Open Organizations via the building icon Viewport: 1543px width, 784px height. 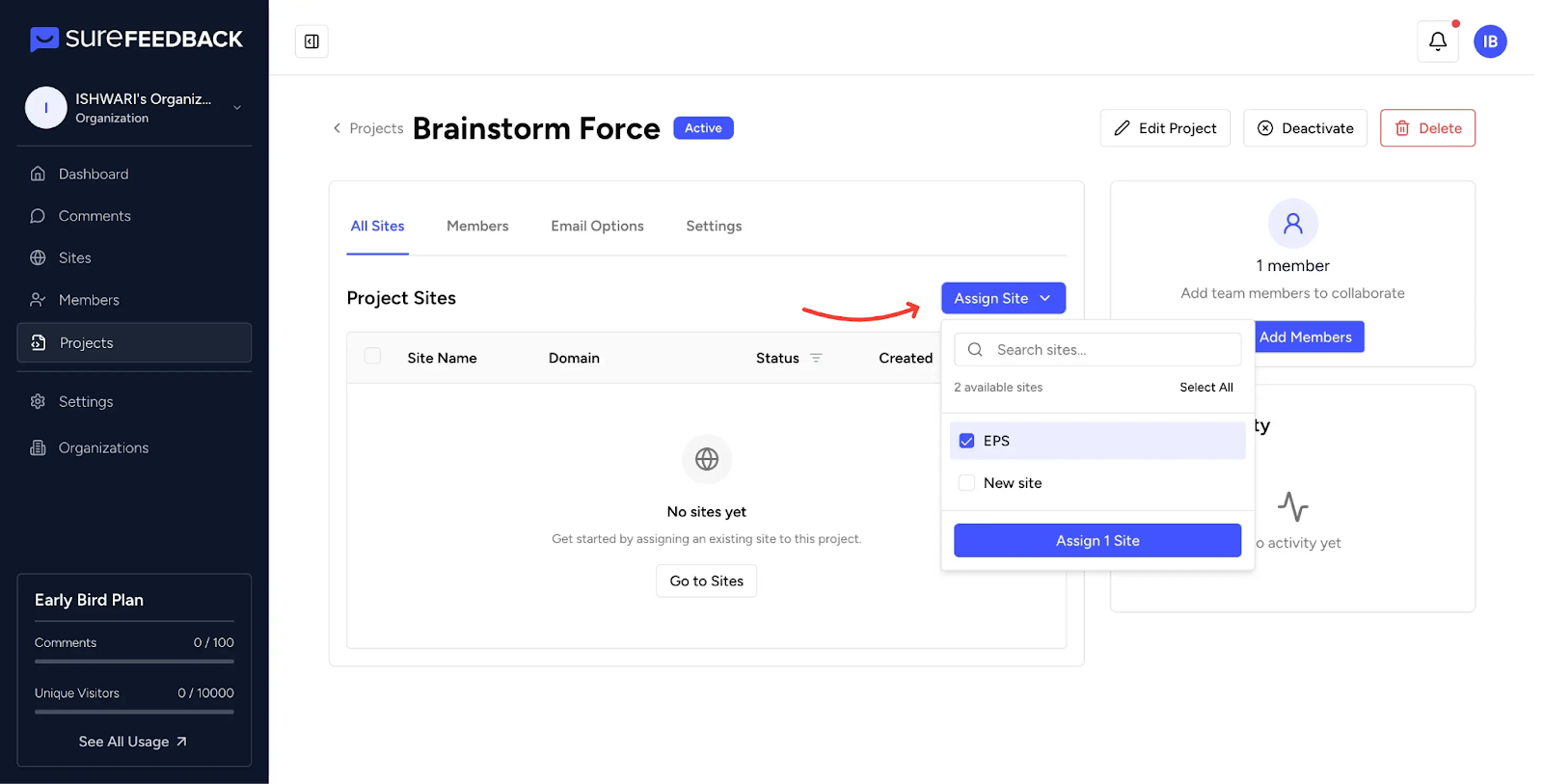[39, 447]
